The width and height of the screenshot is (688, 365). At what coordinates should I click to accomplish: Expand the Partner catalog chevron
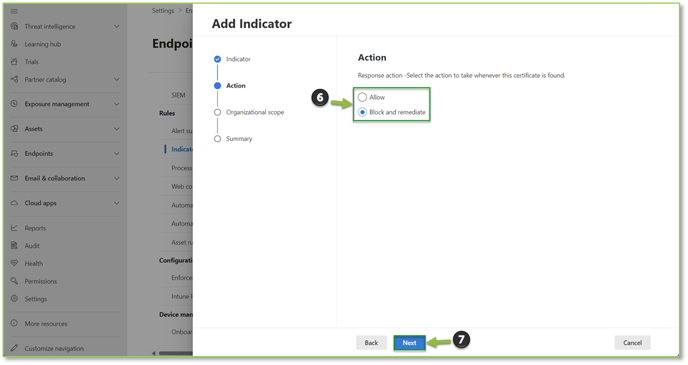[117, 79]
